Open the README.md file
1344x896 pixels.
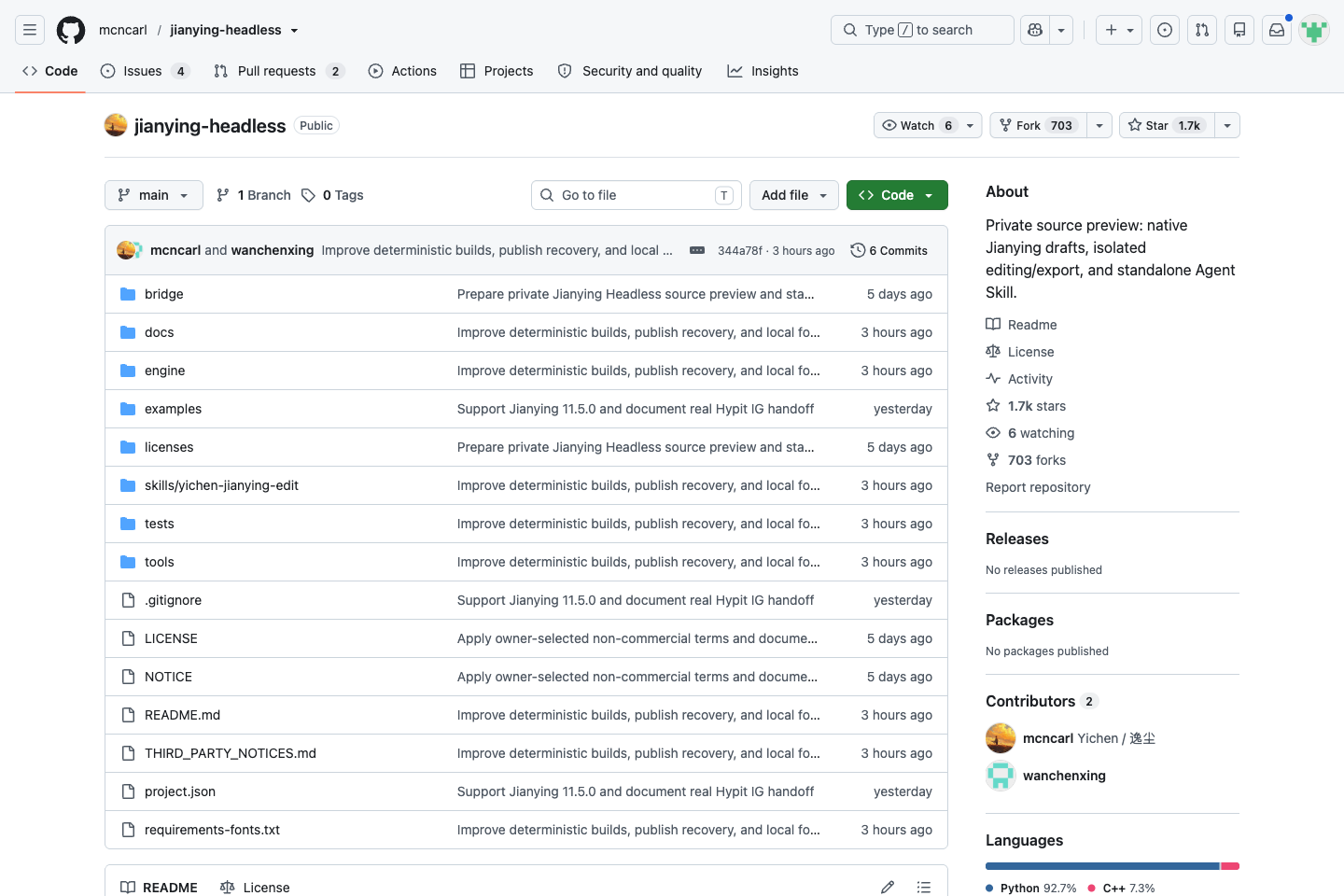[x=183, y=715]
